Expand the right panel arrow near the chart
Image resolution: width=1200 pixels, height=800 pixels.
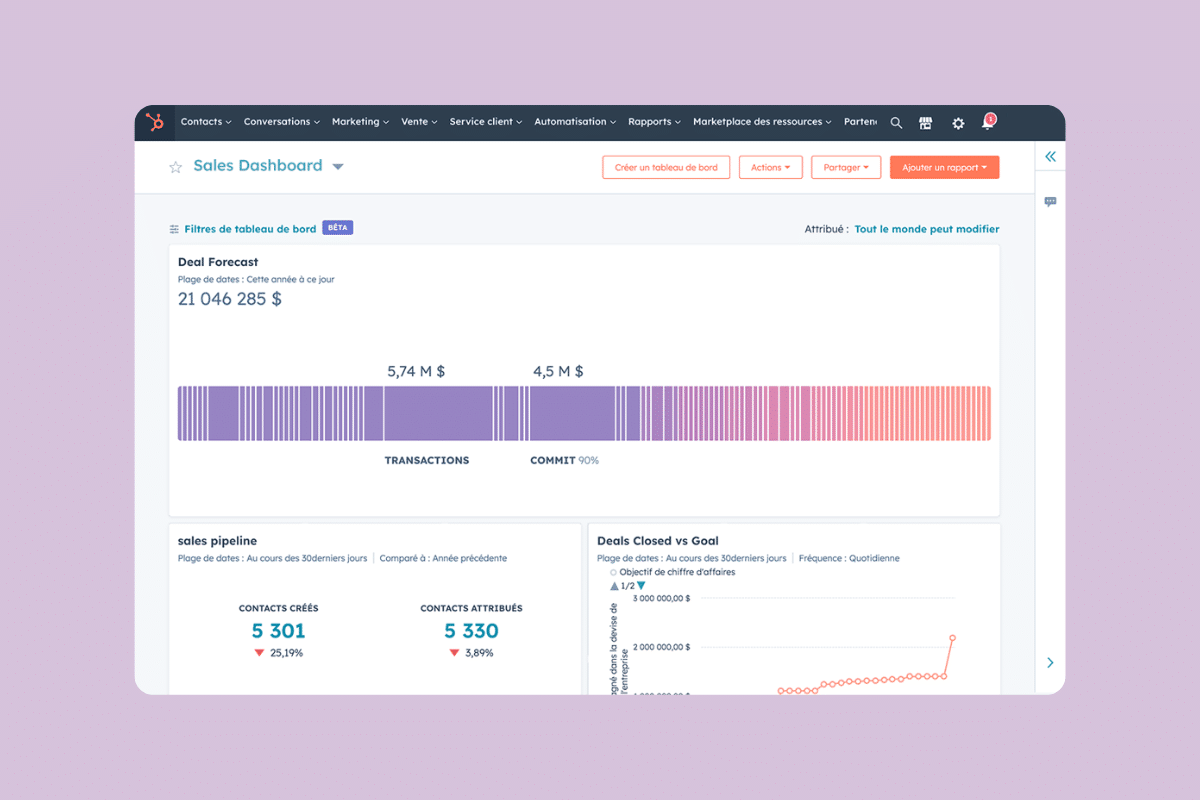coord(1050,662)
